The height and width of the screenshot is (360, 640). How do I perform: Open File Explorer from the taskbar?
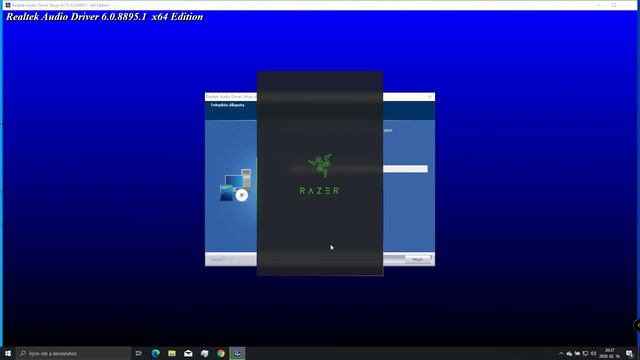(172, 353)
